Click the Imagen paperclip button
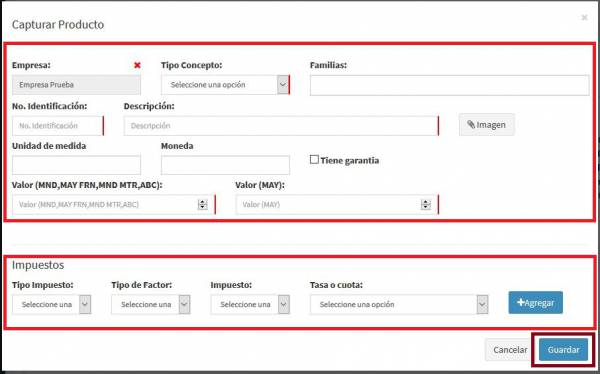Viewport: 600px width, 374px height. 487,125
